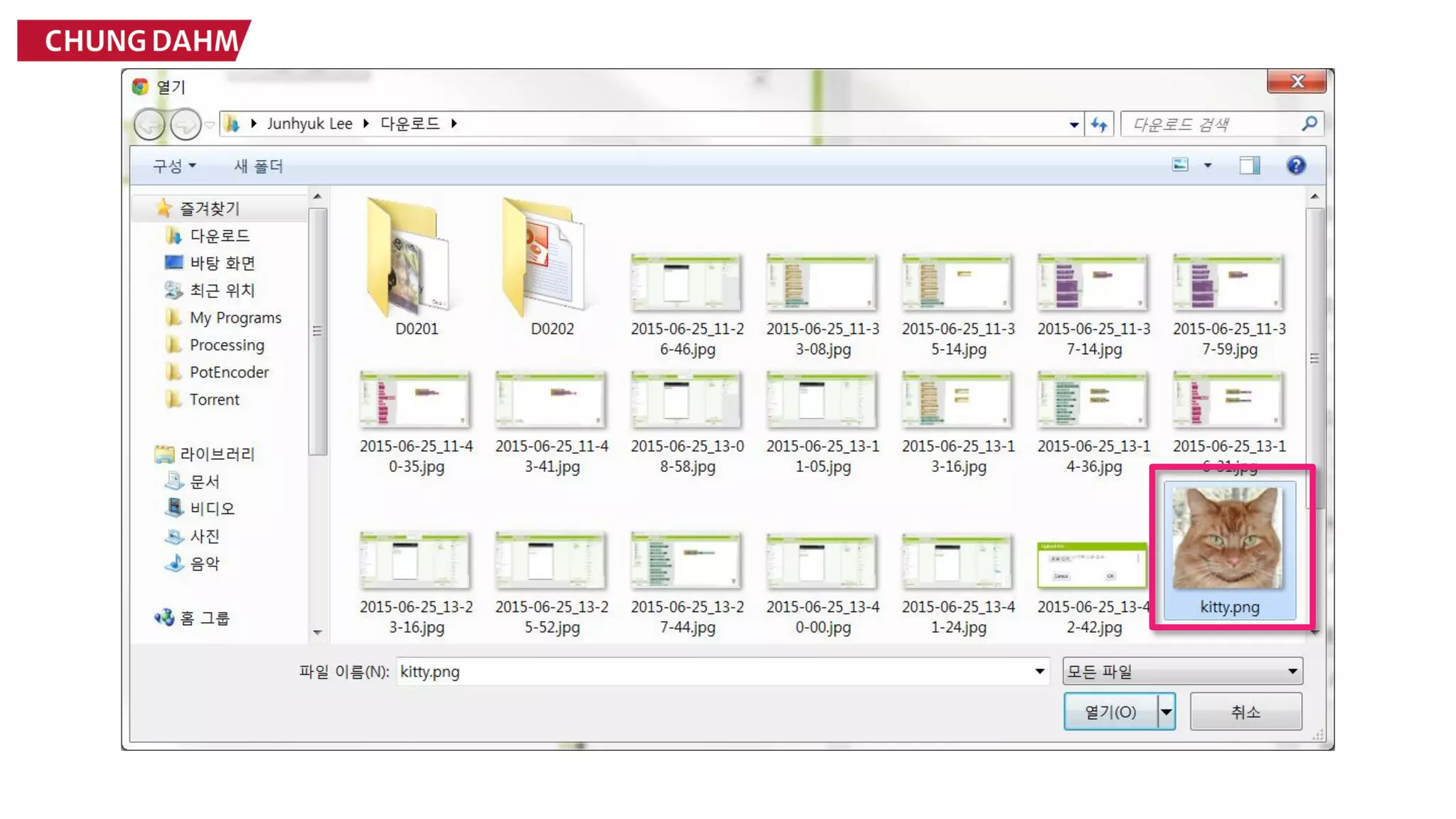Click 새 폴더 in the toolbar
This screenshot has width=1456, height=819.
tap(259, 166)
